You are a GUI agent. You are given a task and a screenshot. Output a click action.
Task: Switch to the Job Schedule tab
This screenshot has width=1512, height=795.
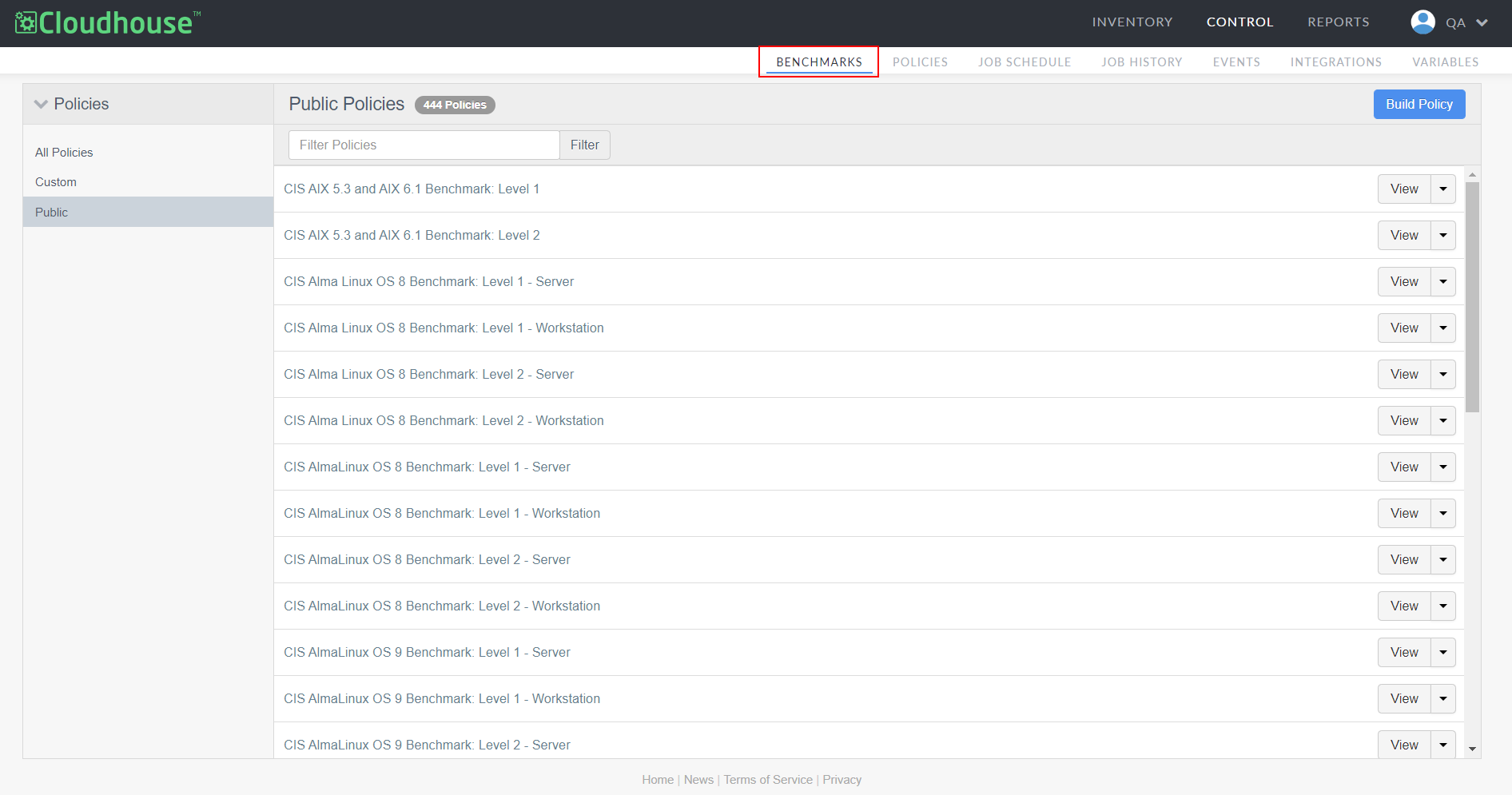coord(1025,62)
